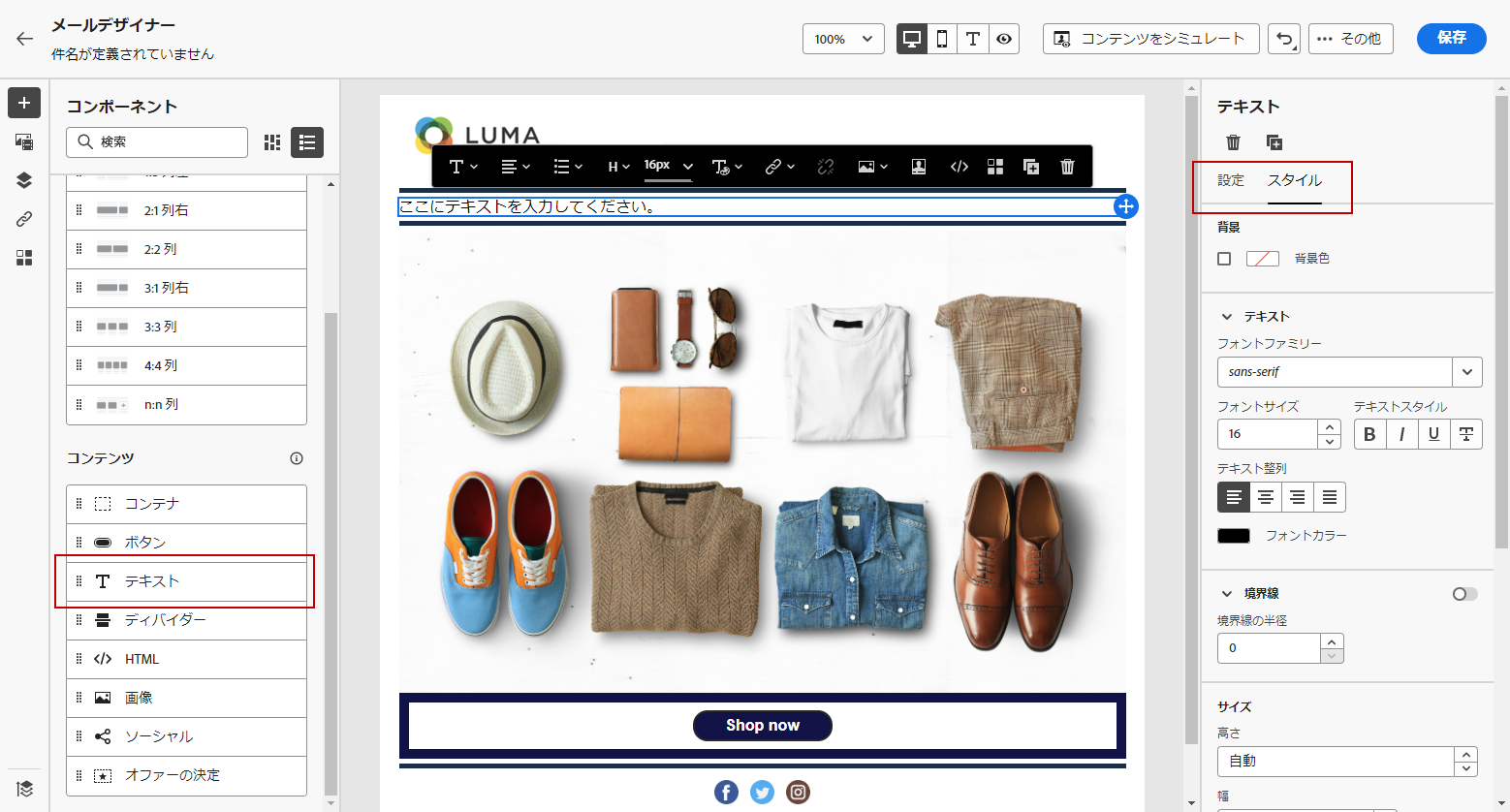This screenshot has height=812, width=1510.
Task: Switch to plain text view
Action: click(x=973, y=39)
